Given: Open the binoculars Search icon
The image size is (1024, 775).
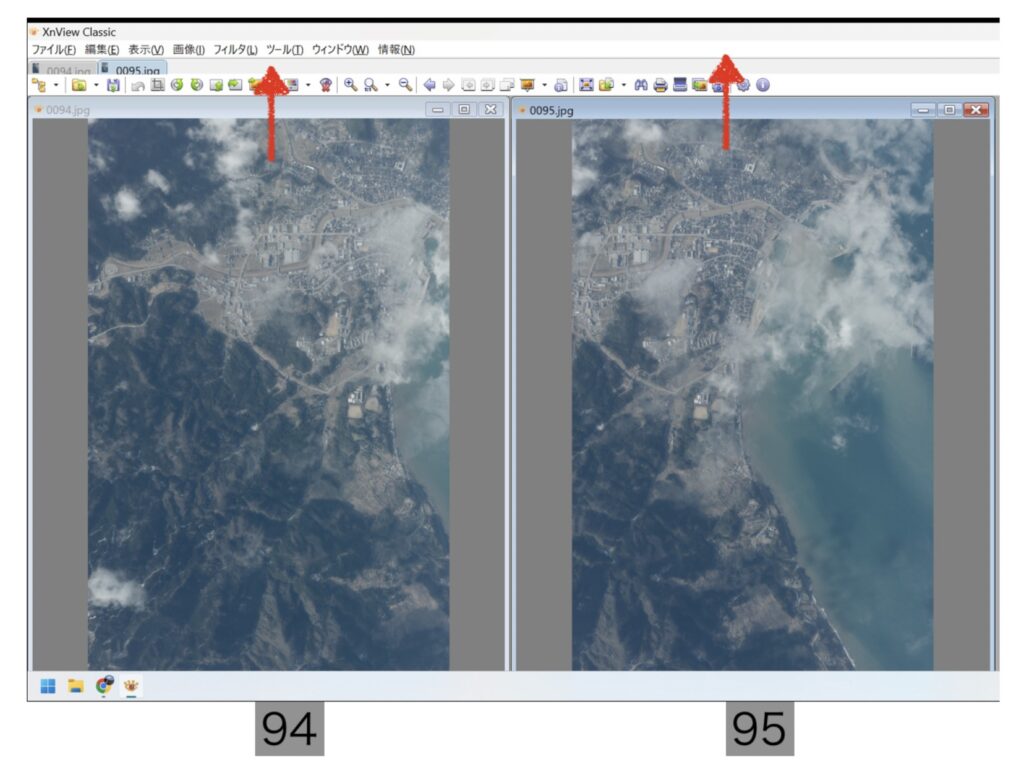Looking at the screenshot, I should pyautogui.click(x=643, y=86).
